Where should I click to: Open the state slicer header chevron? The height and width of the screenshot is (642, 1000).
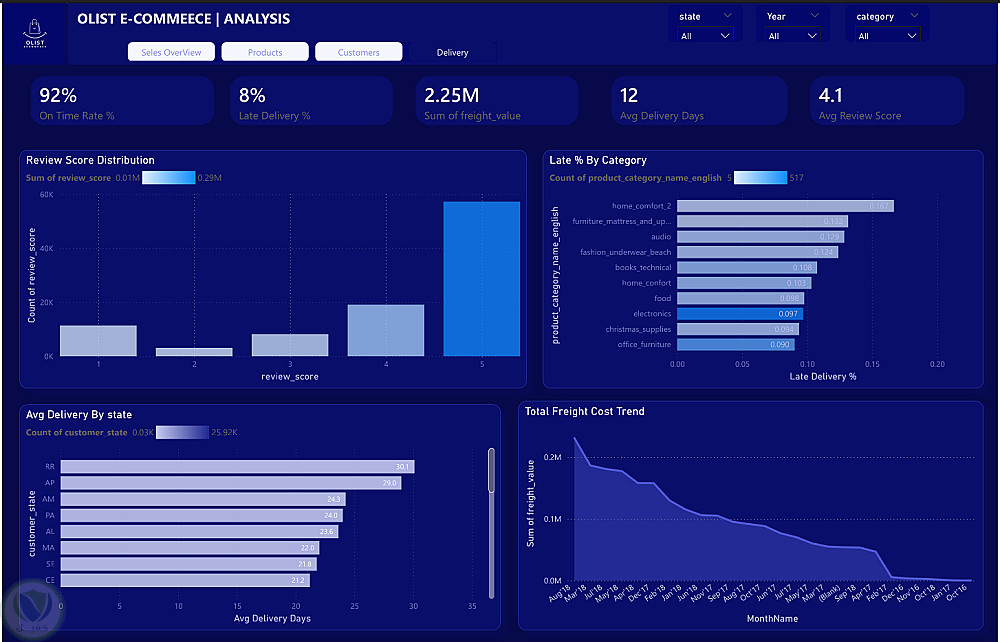click(727, 15)
